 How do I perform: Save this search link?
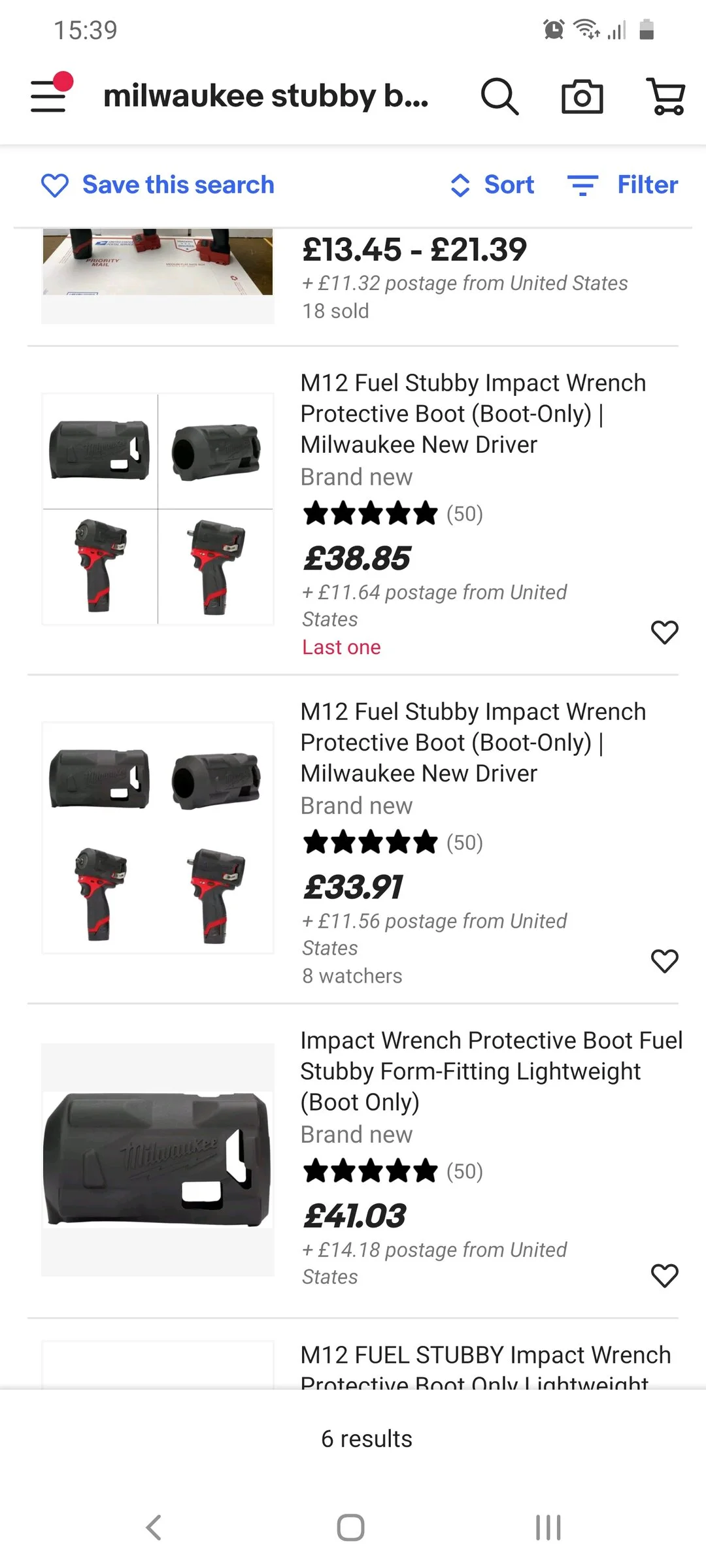[178, 185]
